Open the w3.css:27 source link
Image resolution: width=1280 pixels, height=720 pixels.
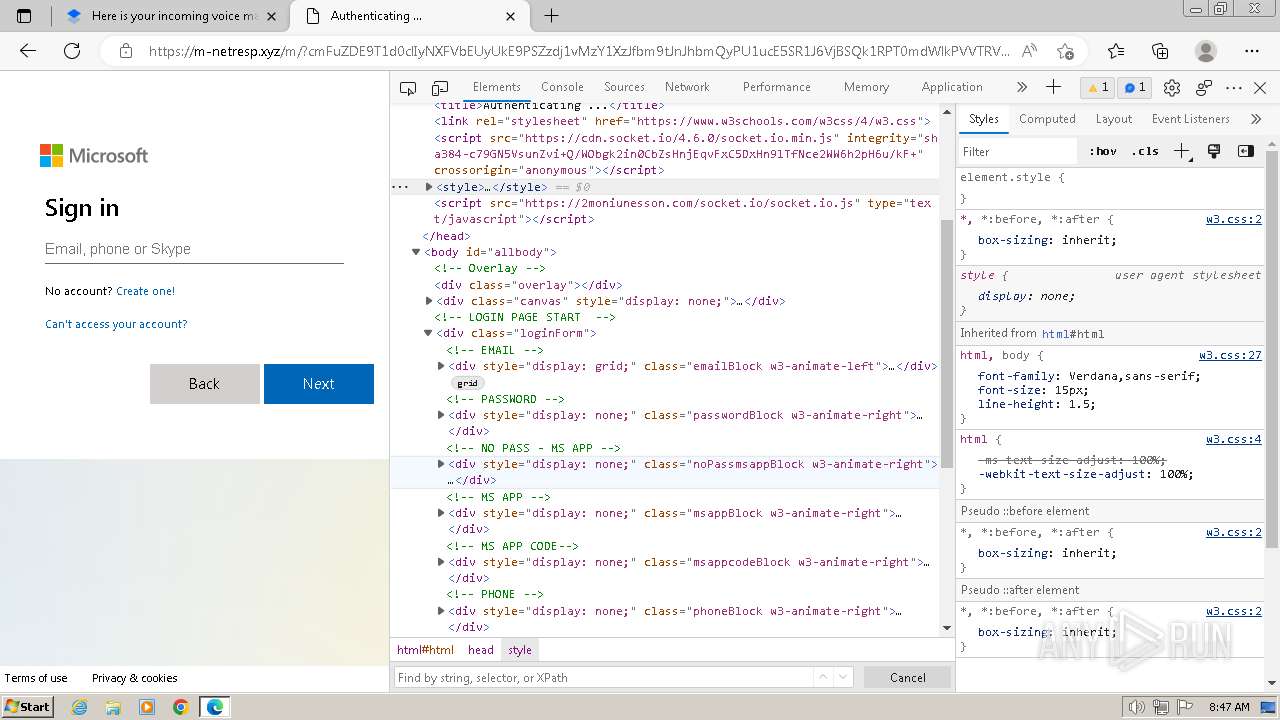pyautogui.click(x=1230, y=355)
